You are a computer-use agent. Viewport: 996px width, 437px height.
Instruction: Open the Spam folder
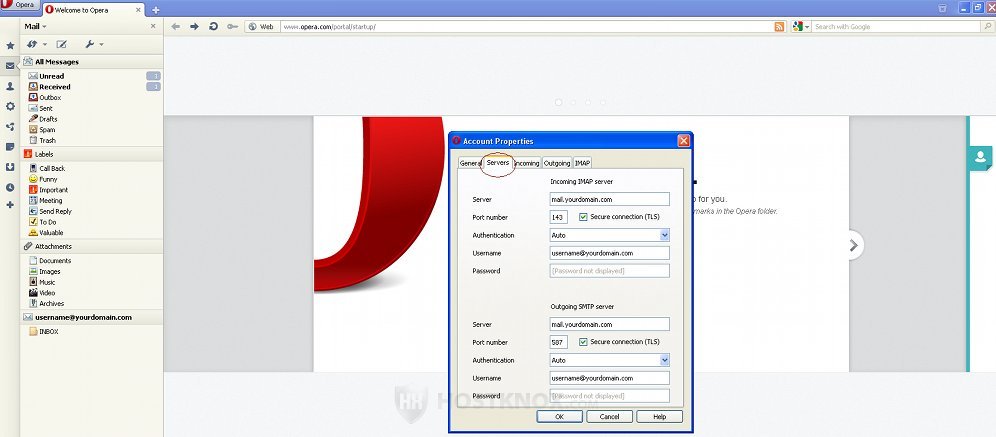click(47, 130)
